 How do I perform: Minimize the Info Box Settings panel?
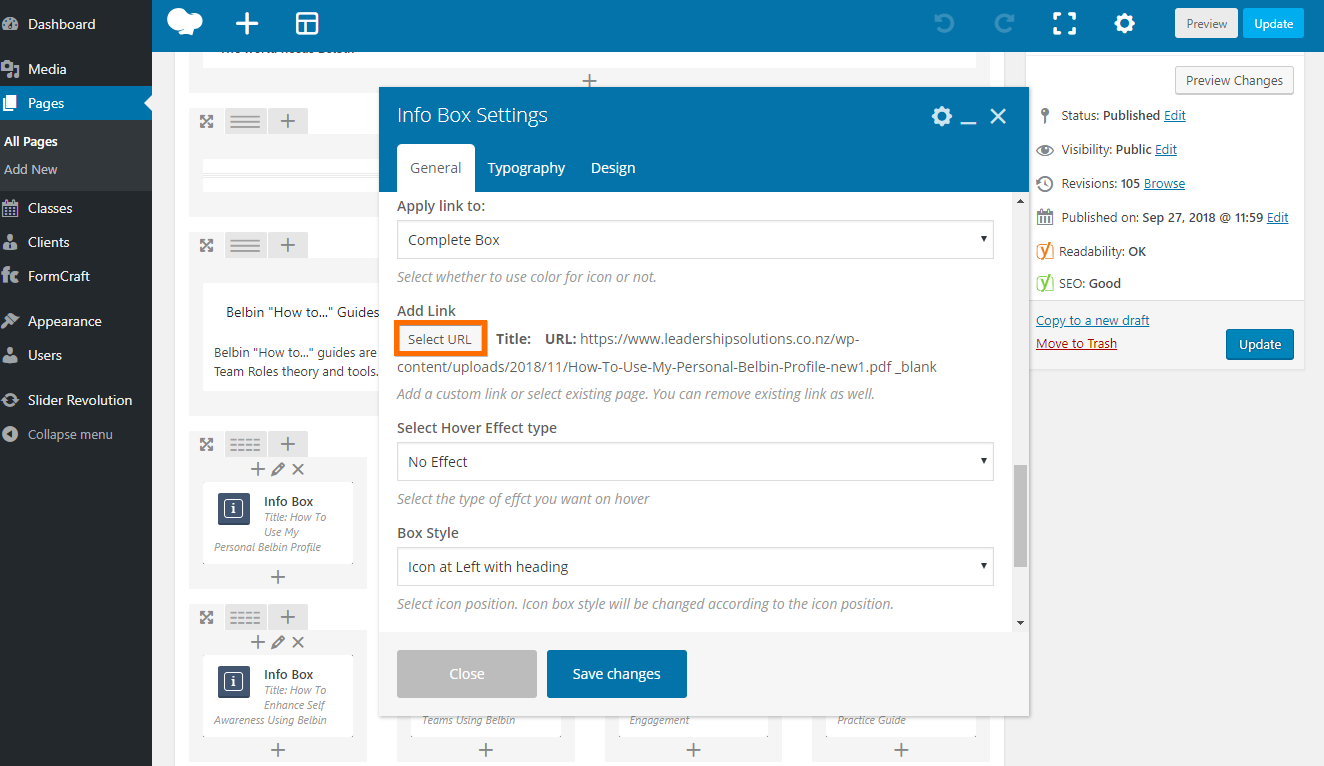coord(968,117)
